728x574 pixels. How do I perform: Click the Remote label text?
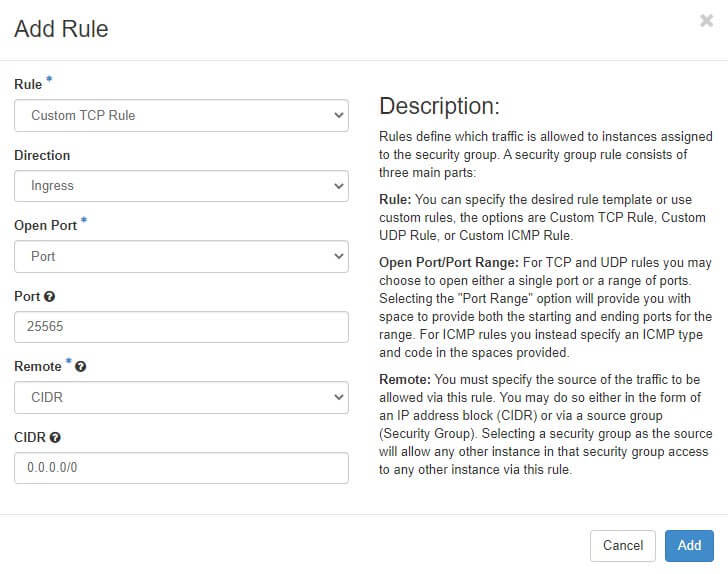(x=38, y=367)
